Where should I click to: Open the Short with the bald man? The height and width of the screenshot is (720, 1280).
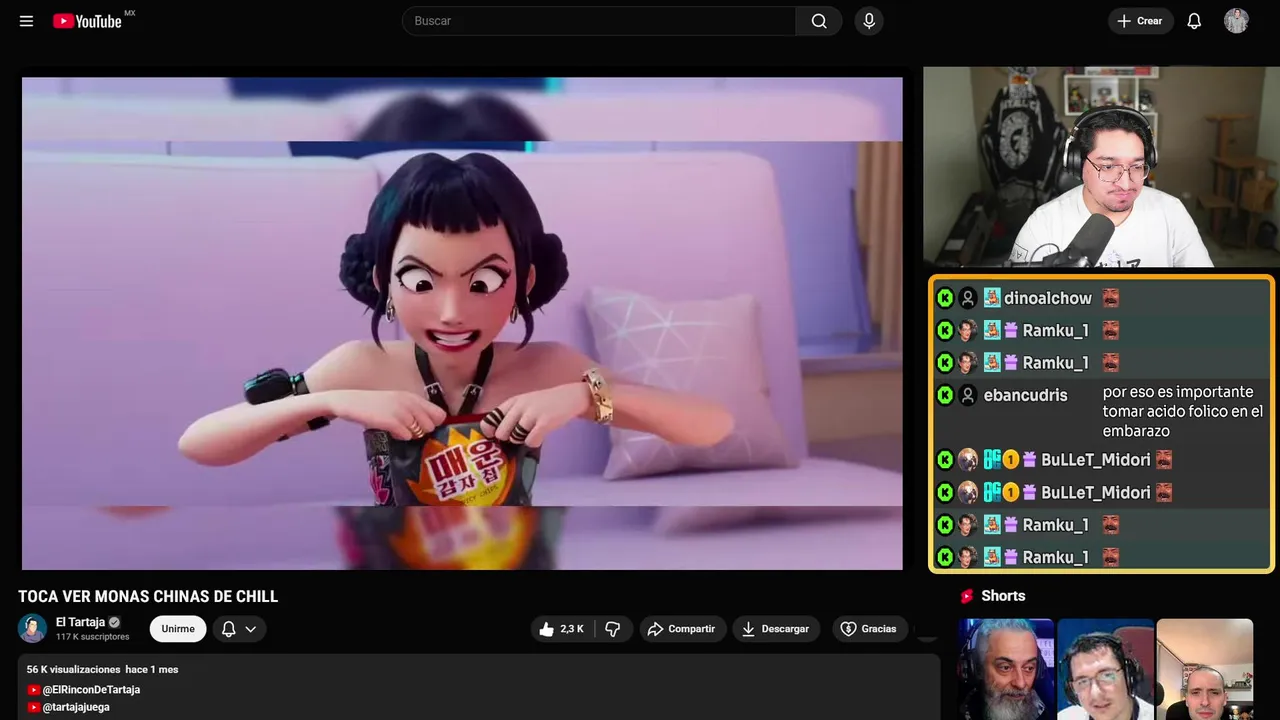(x=1204, y=669)
